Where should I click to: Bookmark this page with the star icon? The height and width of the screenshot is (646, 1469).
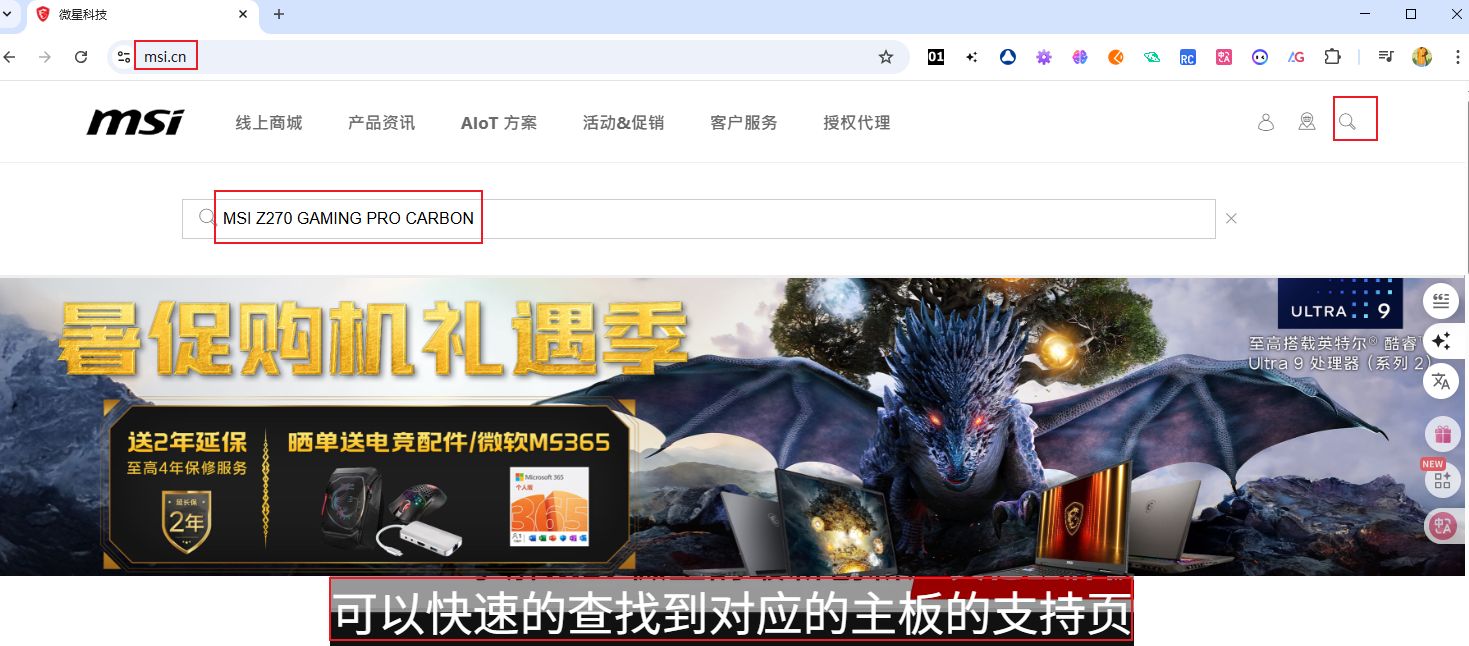pos(886,57)
